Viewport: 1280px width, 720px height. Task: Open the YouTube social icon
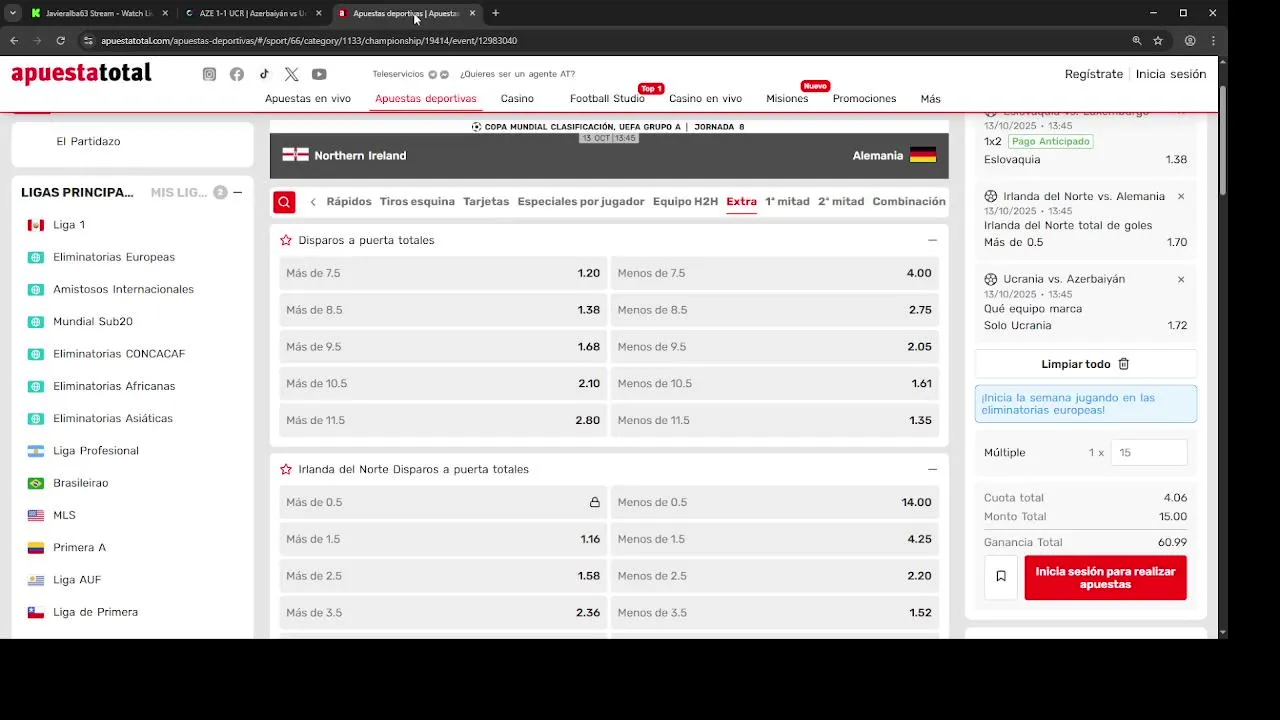[319, 74]
